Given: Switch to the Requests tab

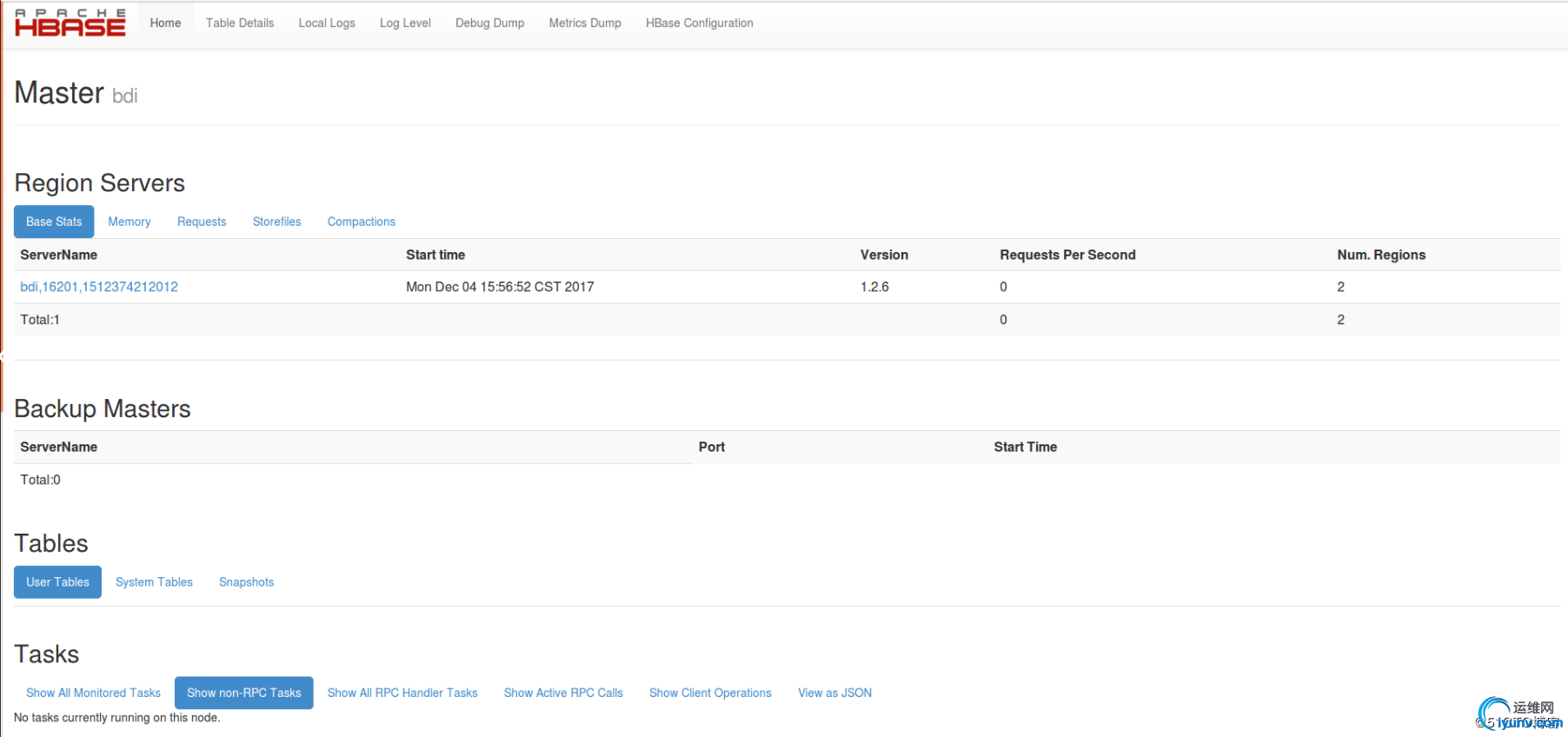Looking at the screenshot, I should tap(202, 222).
